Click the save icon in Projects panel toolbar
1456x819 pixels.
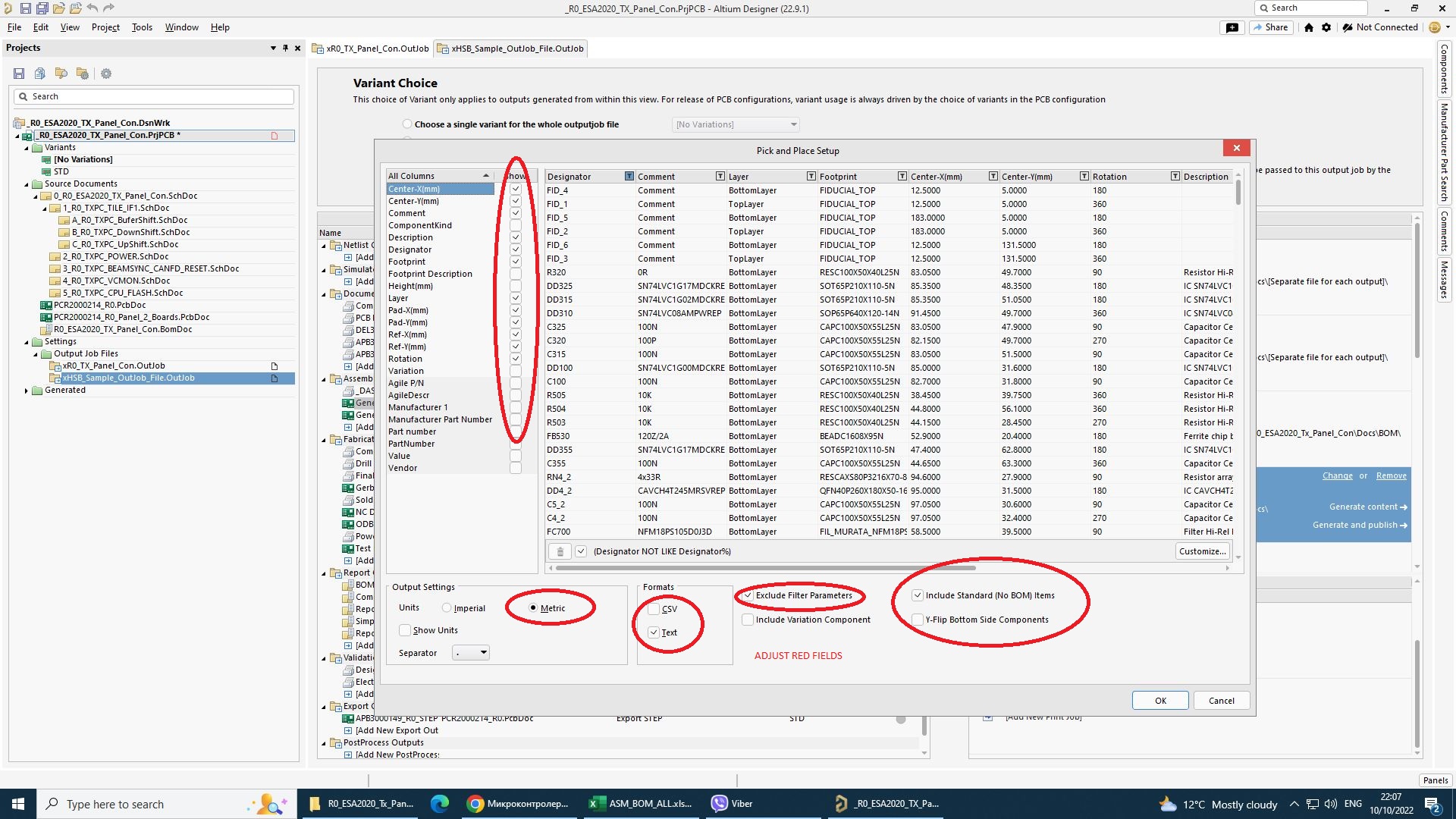point(19,74)
